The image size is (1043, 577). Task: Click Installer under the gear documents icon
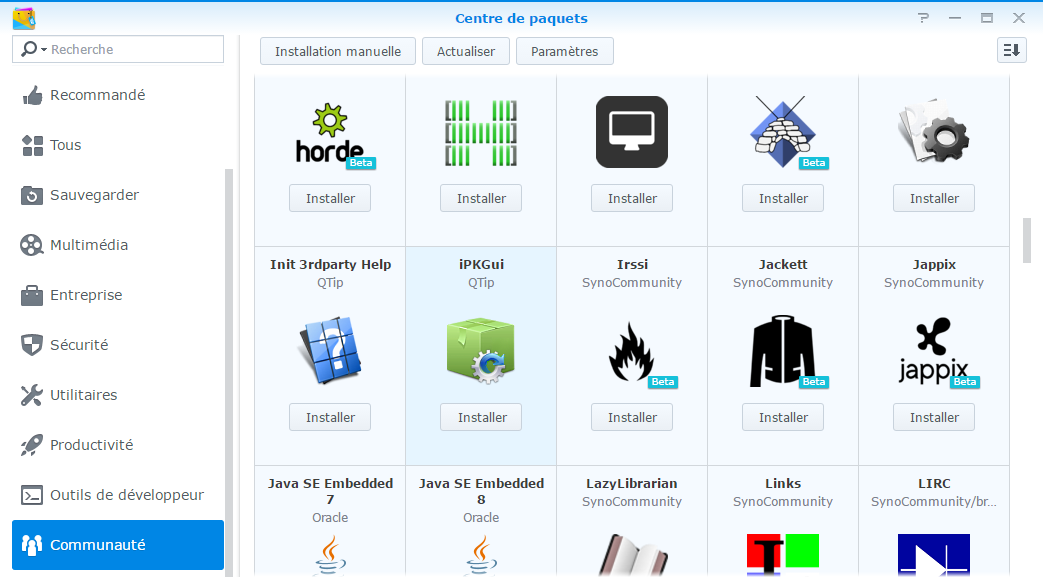(934, 198)
